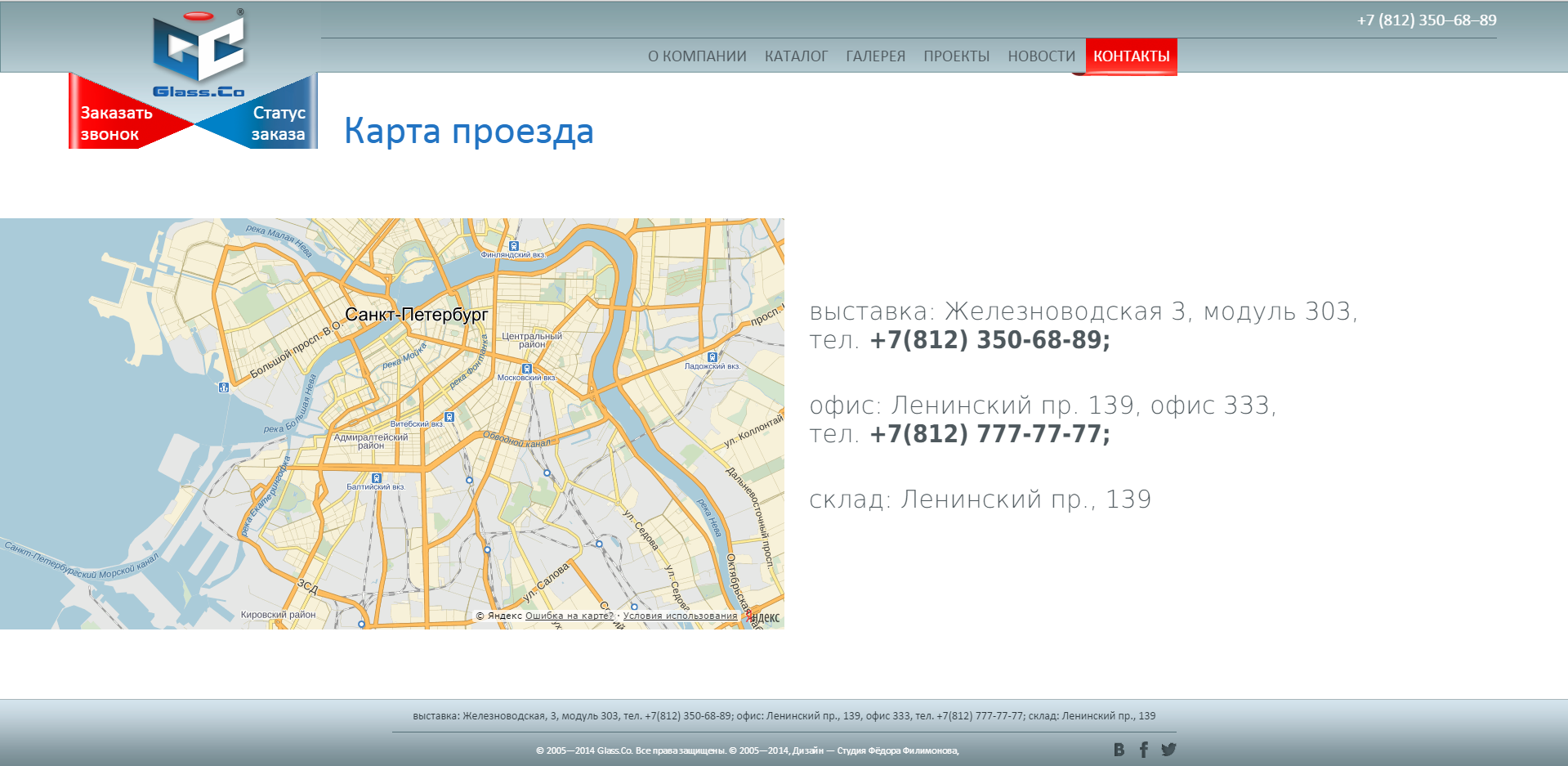This screenshot has height=766, width=1568.
Task: Click the footer address line with contacts
Action: point(784,716)
